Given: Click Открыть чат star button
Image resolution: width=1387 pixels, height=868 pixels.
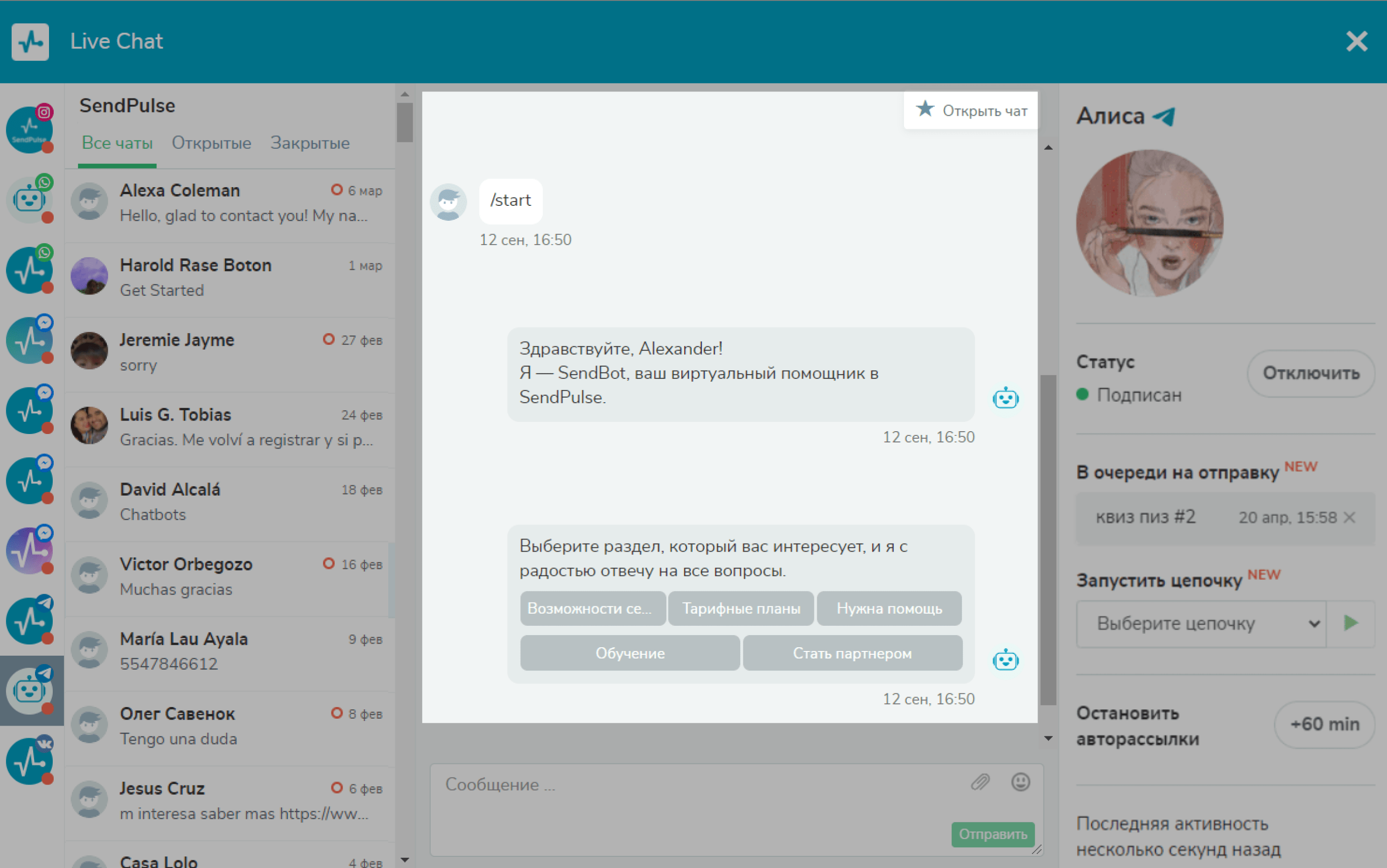Looking at the screenshot, I should [970, 110].
